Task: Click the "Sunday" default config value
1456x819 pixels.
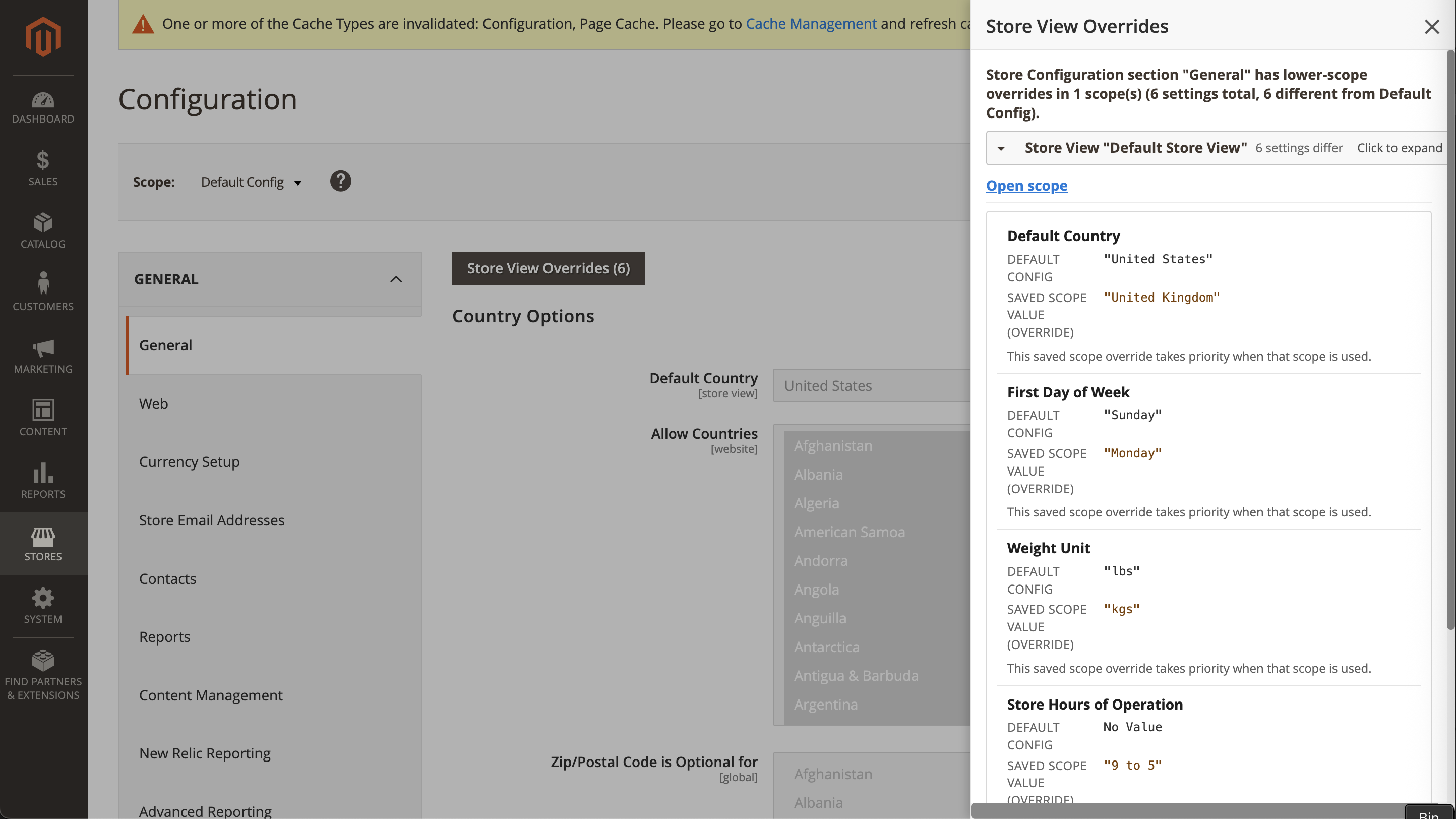Action: (1133, 415)
